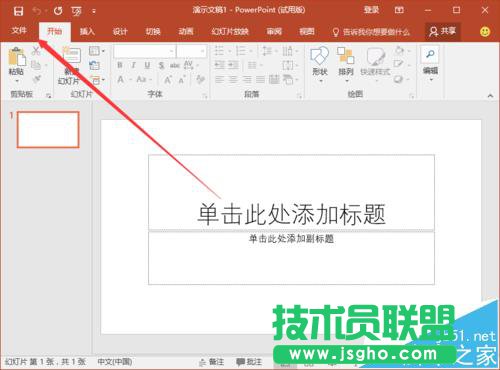Open the Shape Outline pen dropdown
500x370 pixels.
[401, 65]
